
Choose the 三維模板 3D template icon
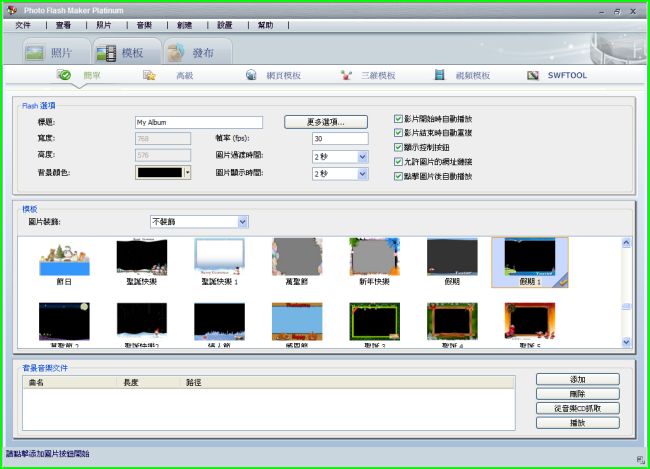coord(346,75)
